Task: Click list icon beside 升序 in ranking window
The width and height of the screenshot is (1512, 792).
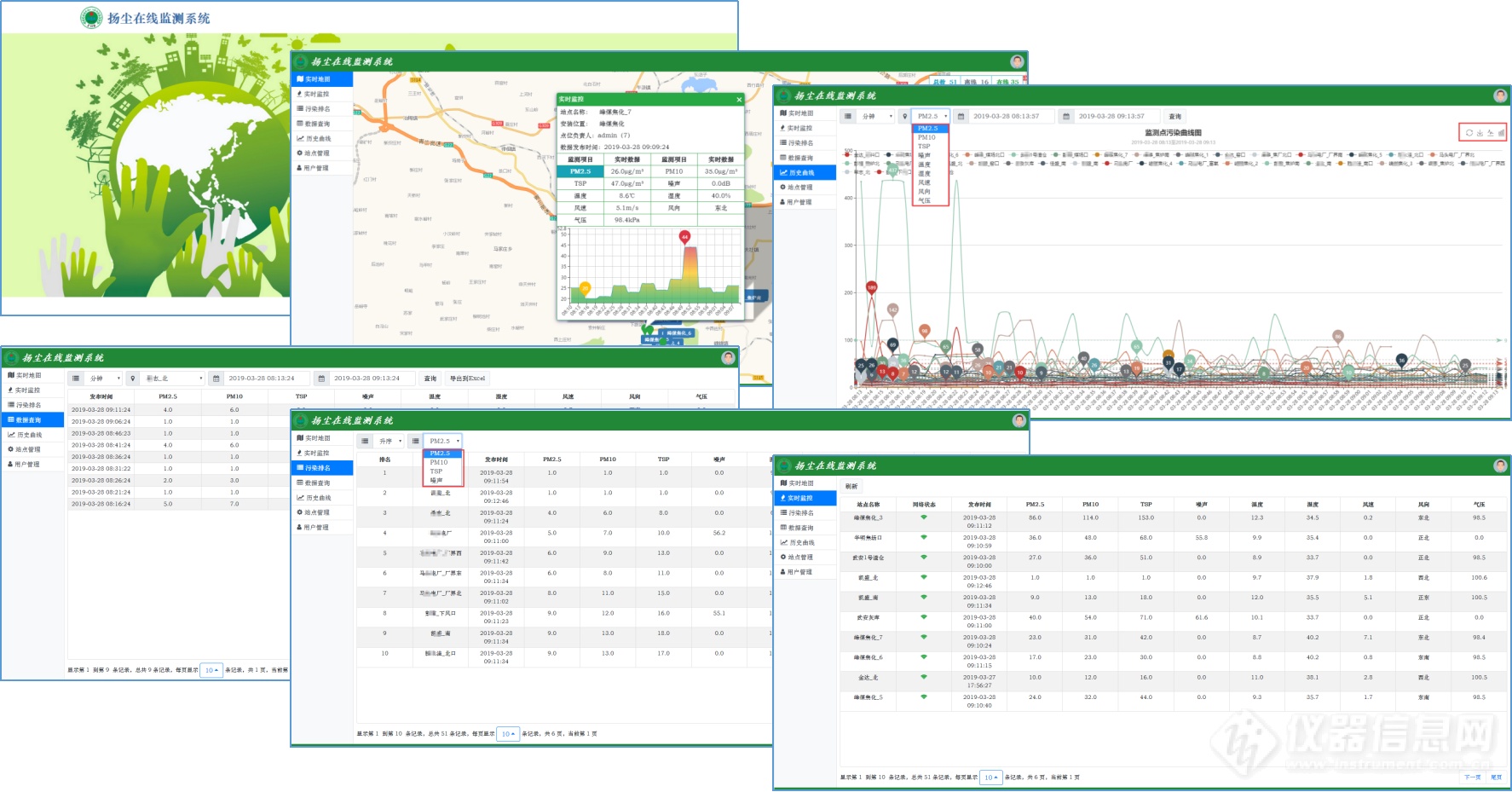Action: click(365, 442)
